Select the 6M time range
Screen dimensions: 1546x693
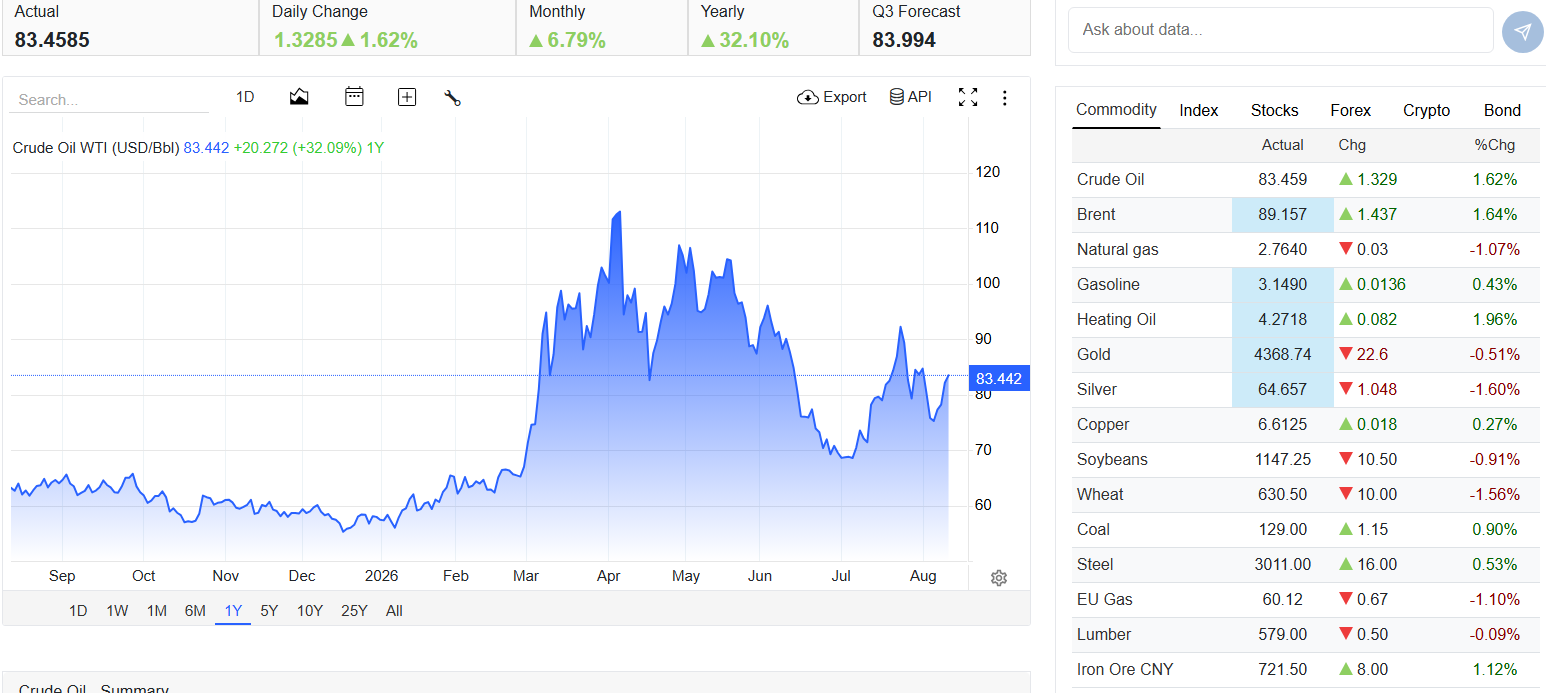[x=195, y=611]
